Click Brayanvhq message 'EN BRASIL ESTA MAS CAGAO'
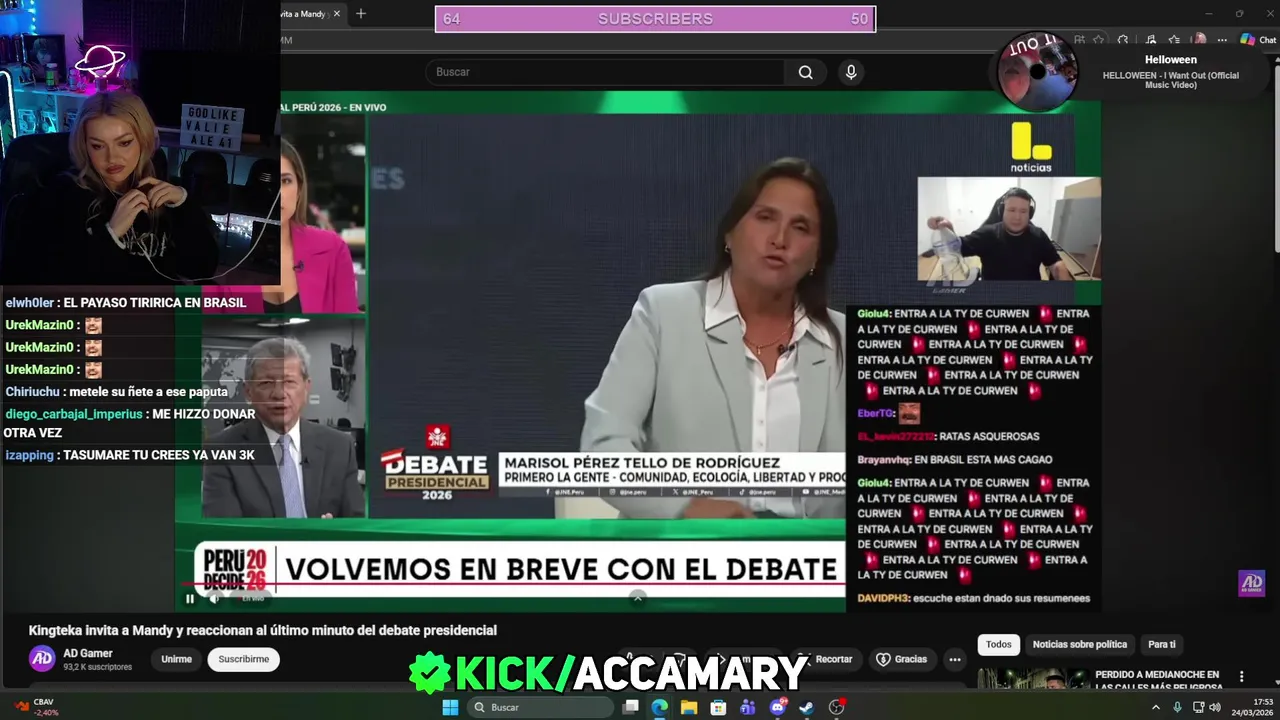 click(954, 459)
